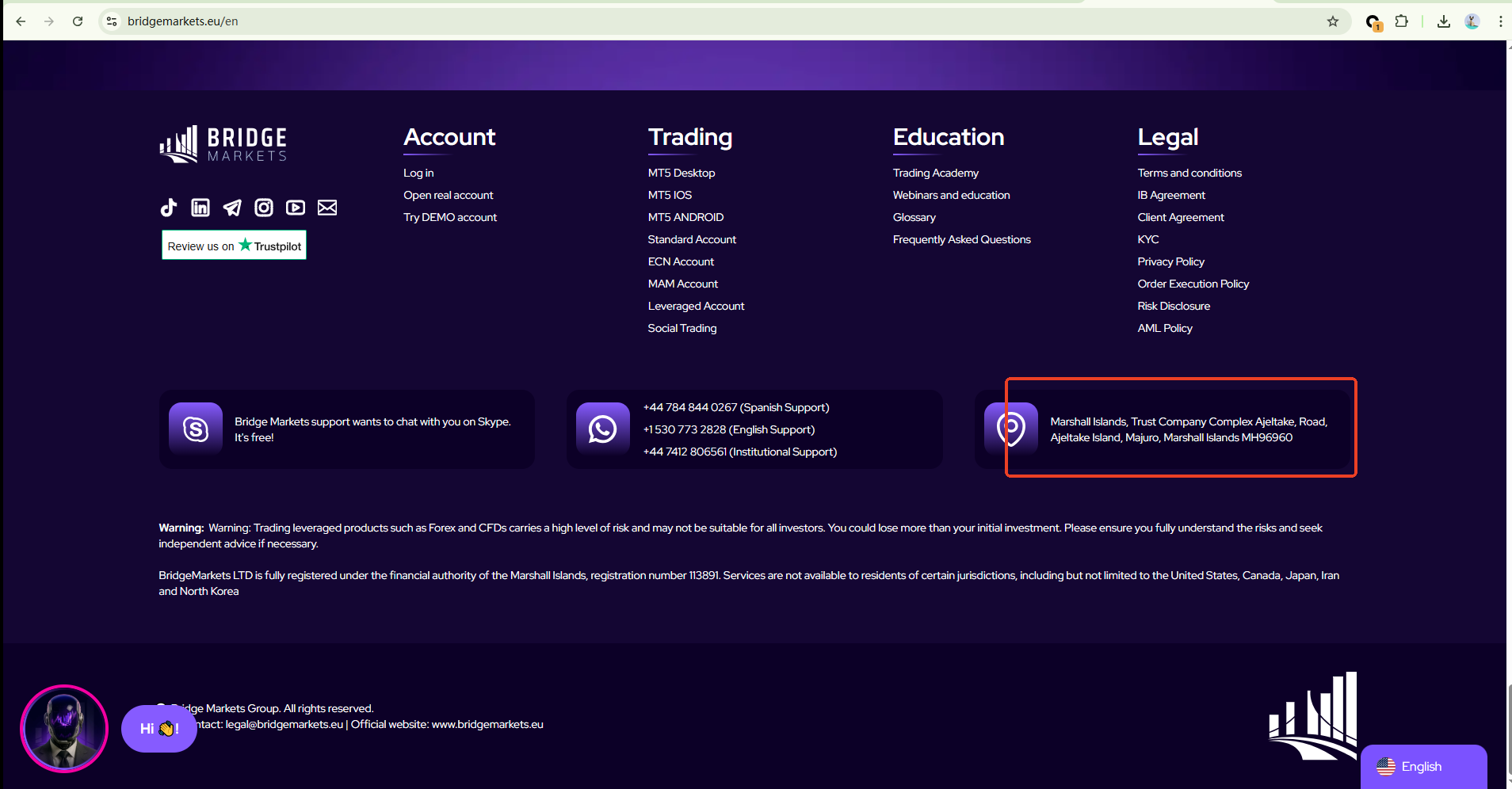Click the Education footer heading
Screen dimensions: 1512x789
[949, 137]
